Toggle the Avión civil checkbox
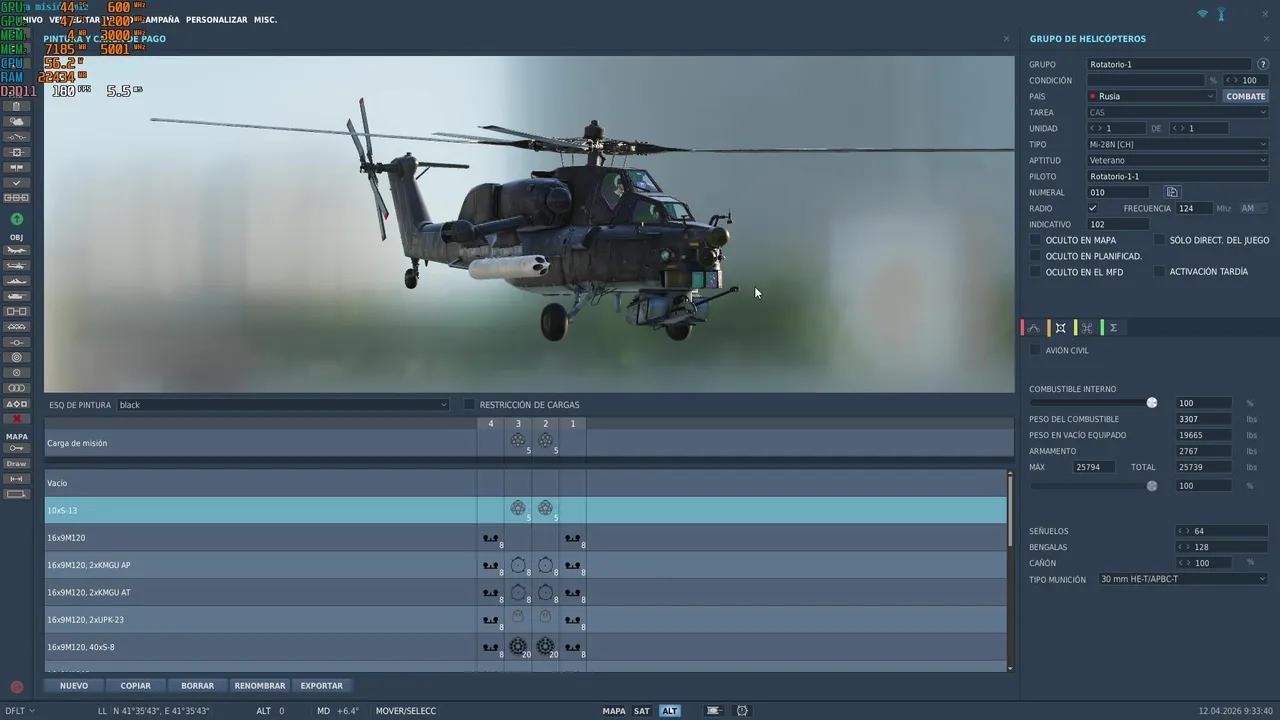 point(1036,350)
